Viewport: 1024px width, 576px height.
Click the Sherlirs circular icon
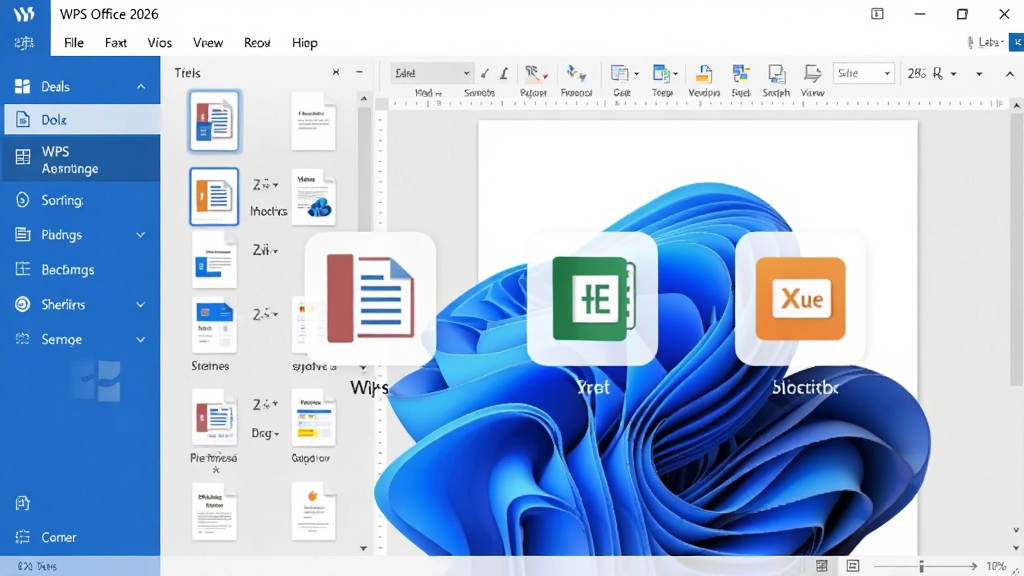pos(22,304)
